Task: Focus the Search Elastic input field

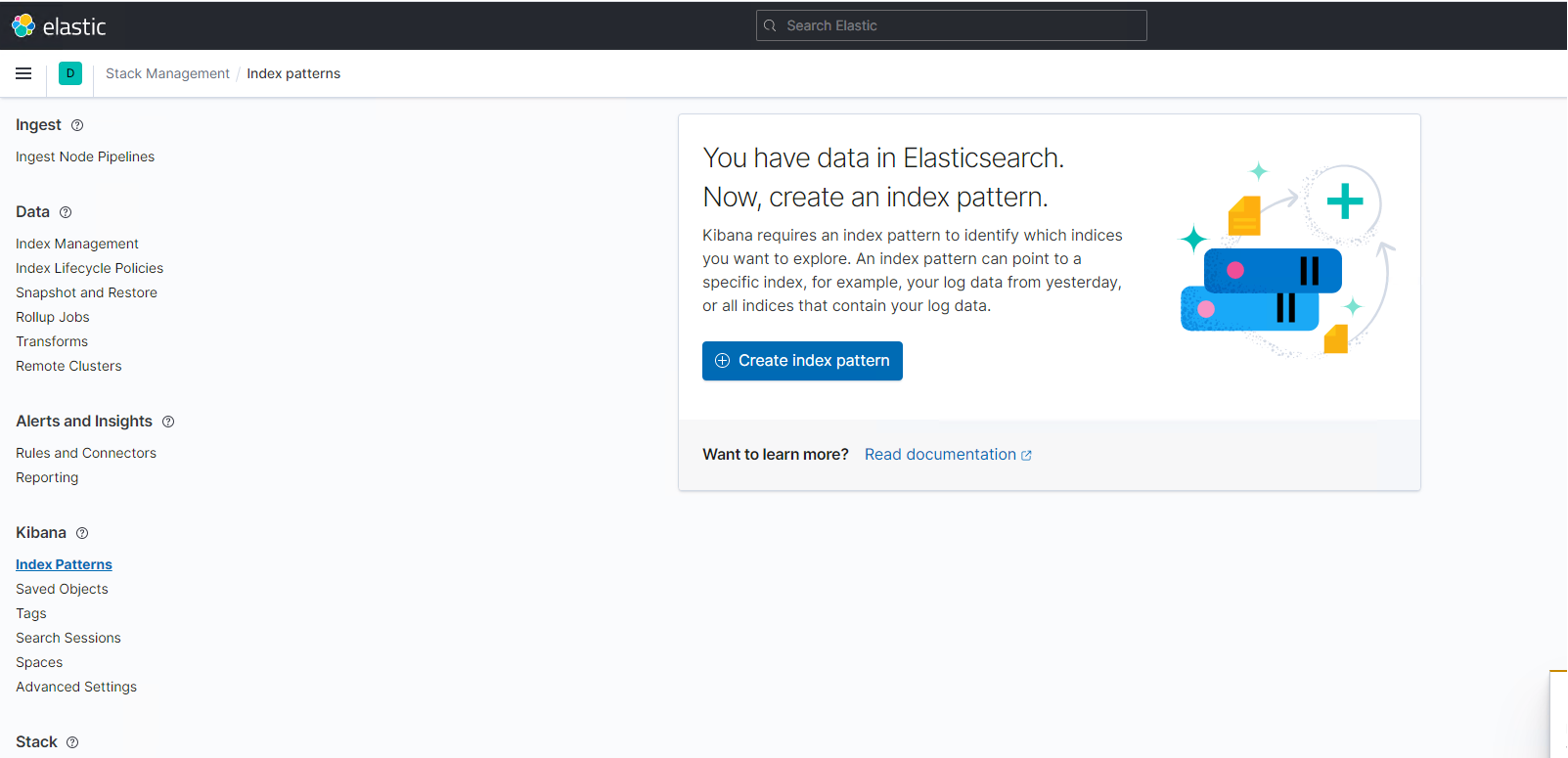Action: 951,25
